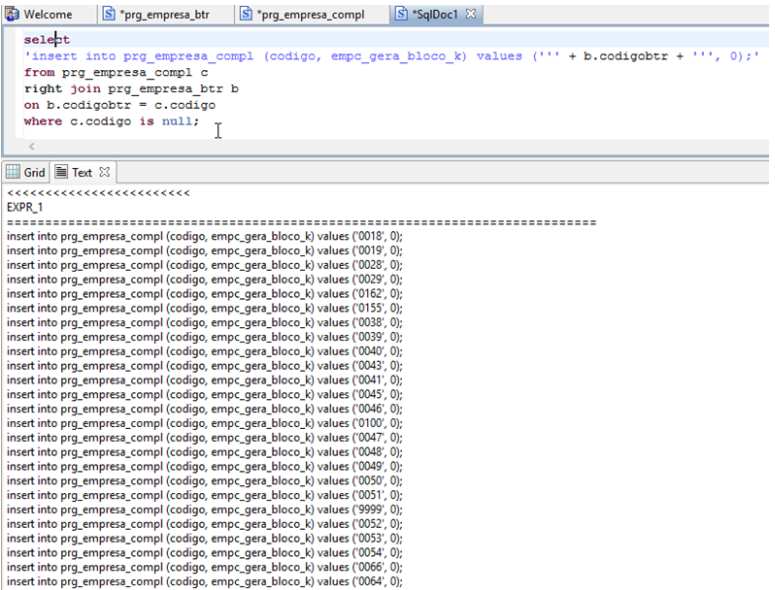Click the SQL file icon on prg_empresa_compl tab
This screenshot has height=590, width=775.
[x=246, y=14]
